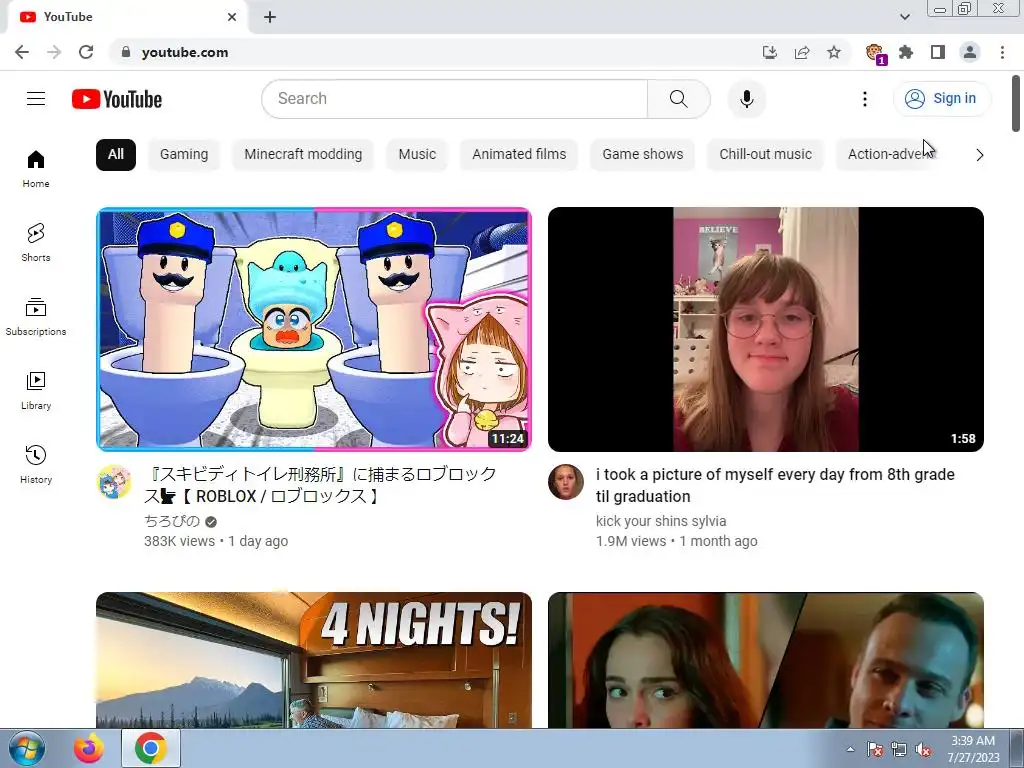
Task: Expand the tab search dropdown arrow
Action: [904, 17]
